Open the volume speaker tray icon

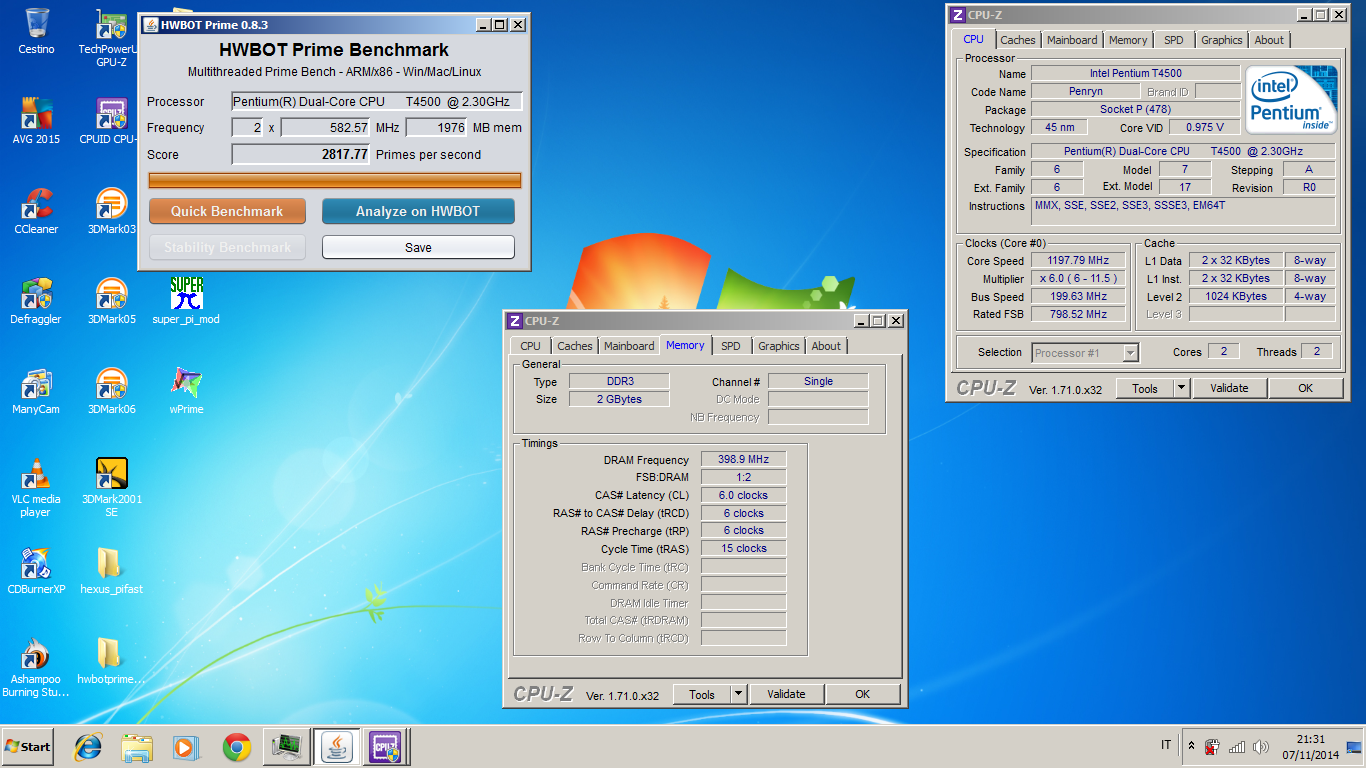pyautogui.click(x=1261, y=747)
